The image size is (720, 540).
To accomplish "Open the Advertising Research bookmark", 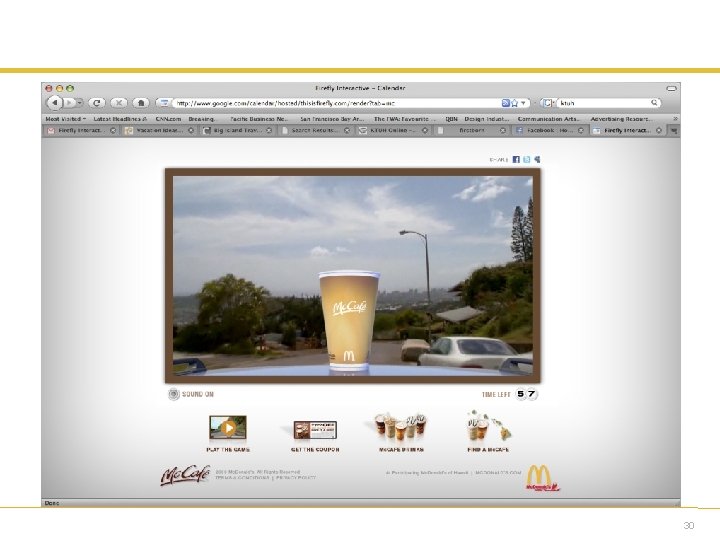I will pos(621,118).
